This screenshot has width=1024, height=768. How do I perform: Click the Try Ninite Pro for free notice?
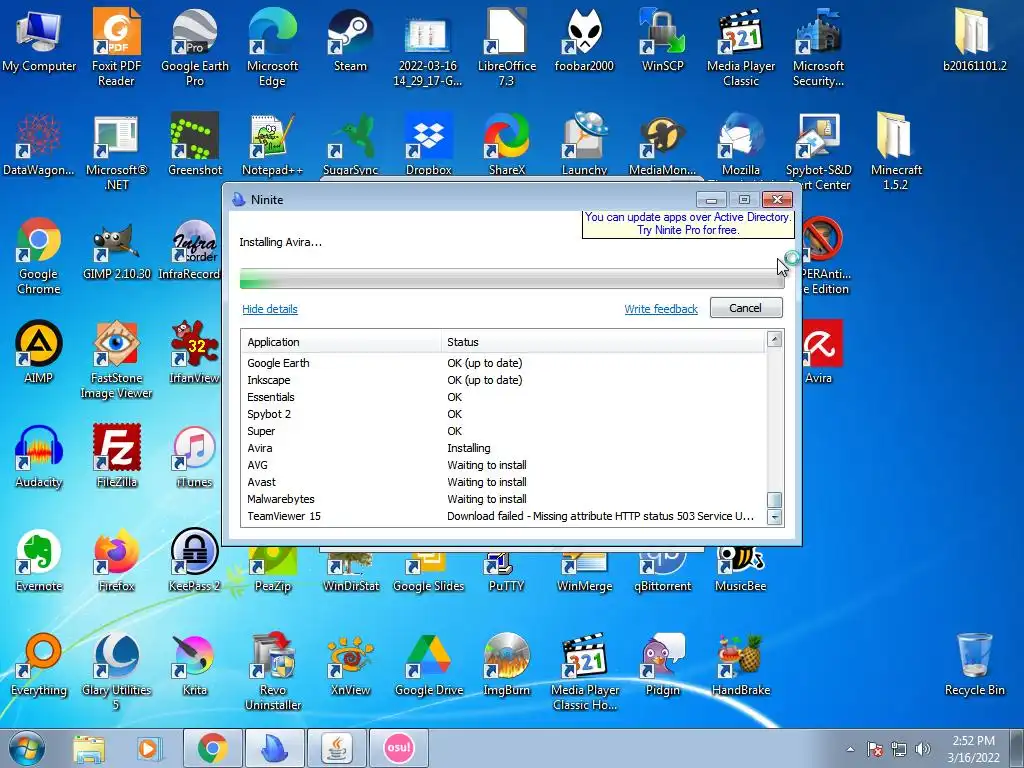click(x=688, y=224)
